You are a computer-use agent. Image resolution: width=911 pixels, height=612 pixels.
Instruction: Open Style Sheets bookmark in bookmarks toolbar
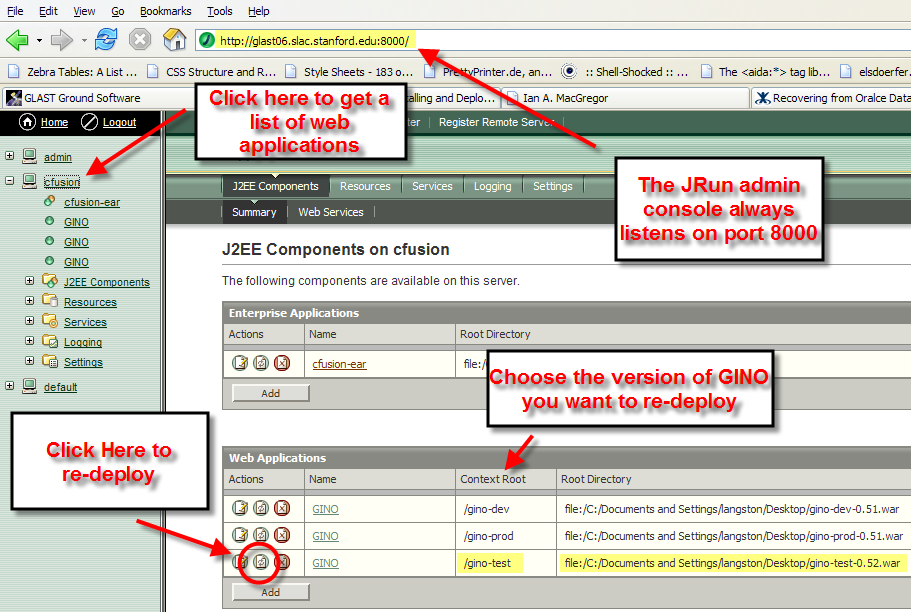coord(350,71)
